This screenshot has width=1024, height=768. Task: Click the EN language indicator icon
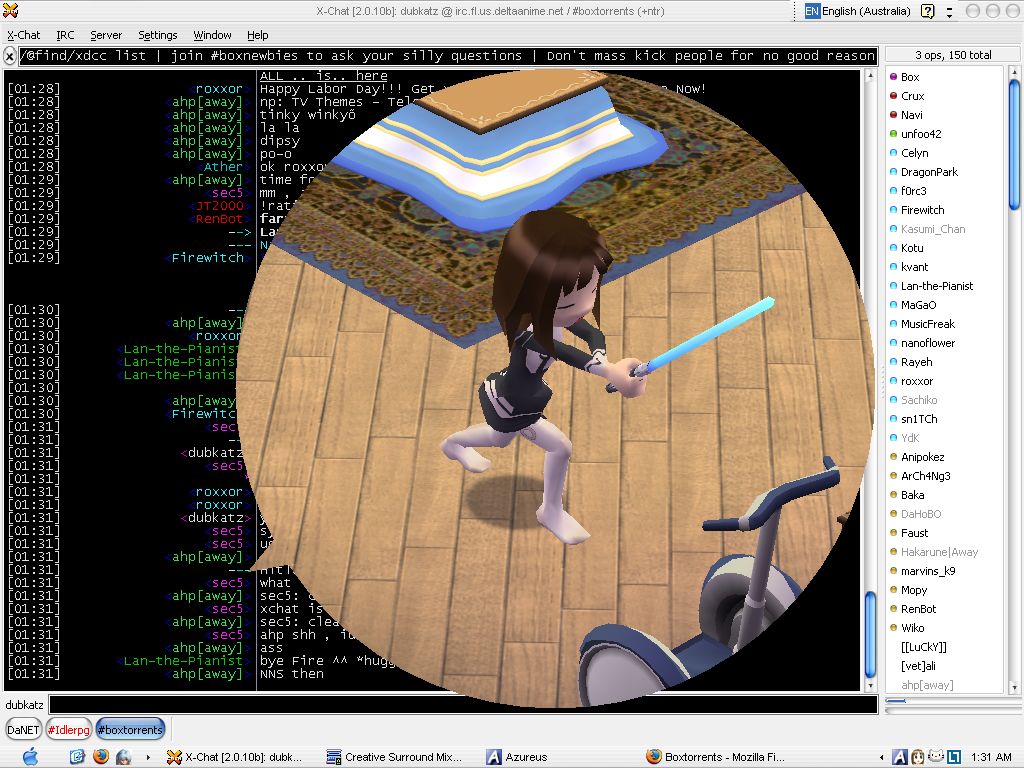coord(812,11)
